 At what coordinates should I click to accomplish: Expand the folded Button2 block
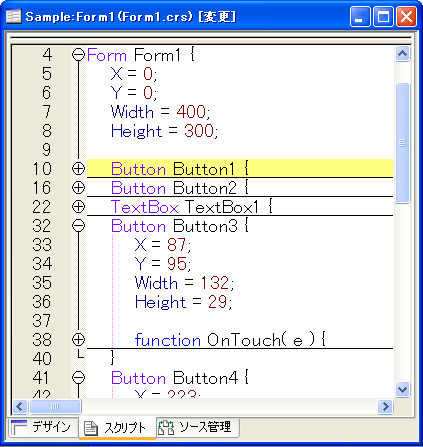(x=79, y=188)
